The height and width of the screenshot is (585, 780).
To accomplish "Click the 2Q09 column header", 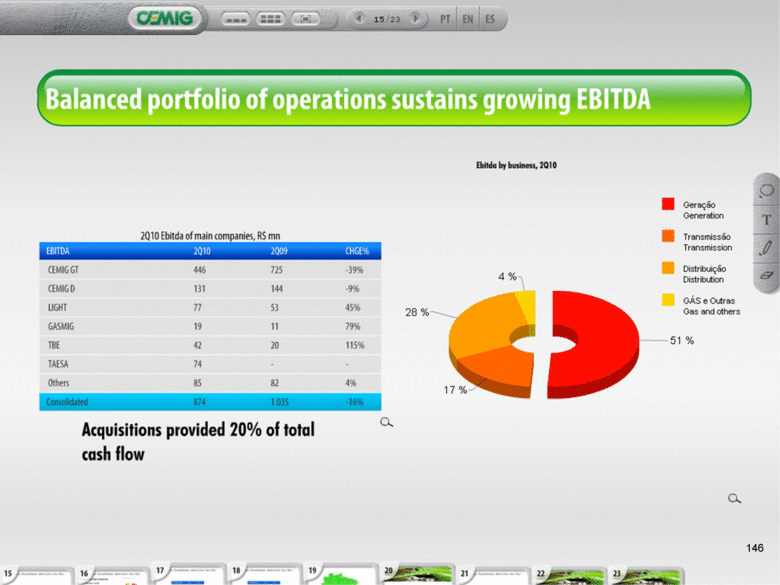I will (279, 251).
